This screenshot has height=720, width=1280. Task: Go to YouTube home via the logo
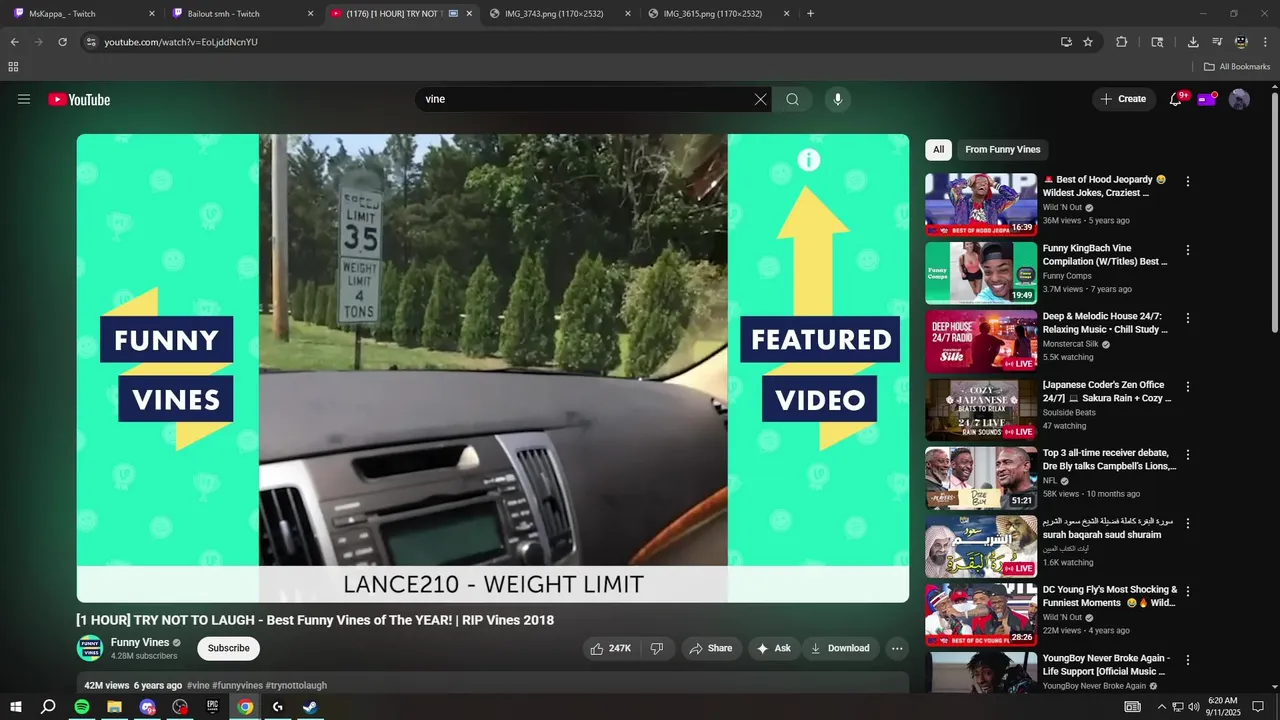point(79,99)
